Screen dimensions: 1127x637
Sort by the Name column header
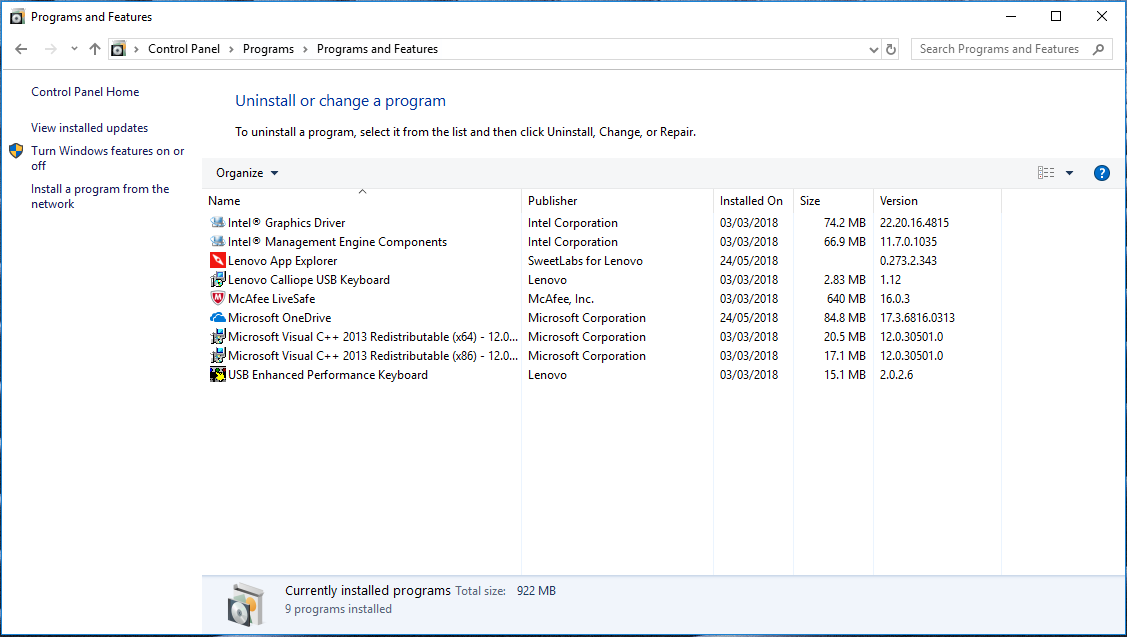362,201
